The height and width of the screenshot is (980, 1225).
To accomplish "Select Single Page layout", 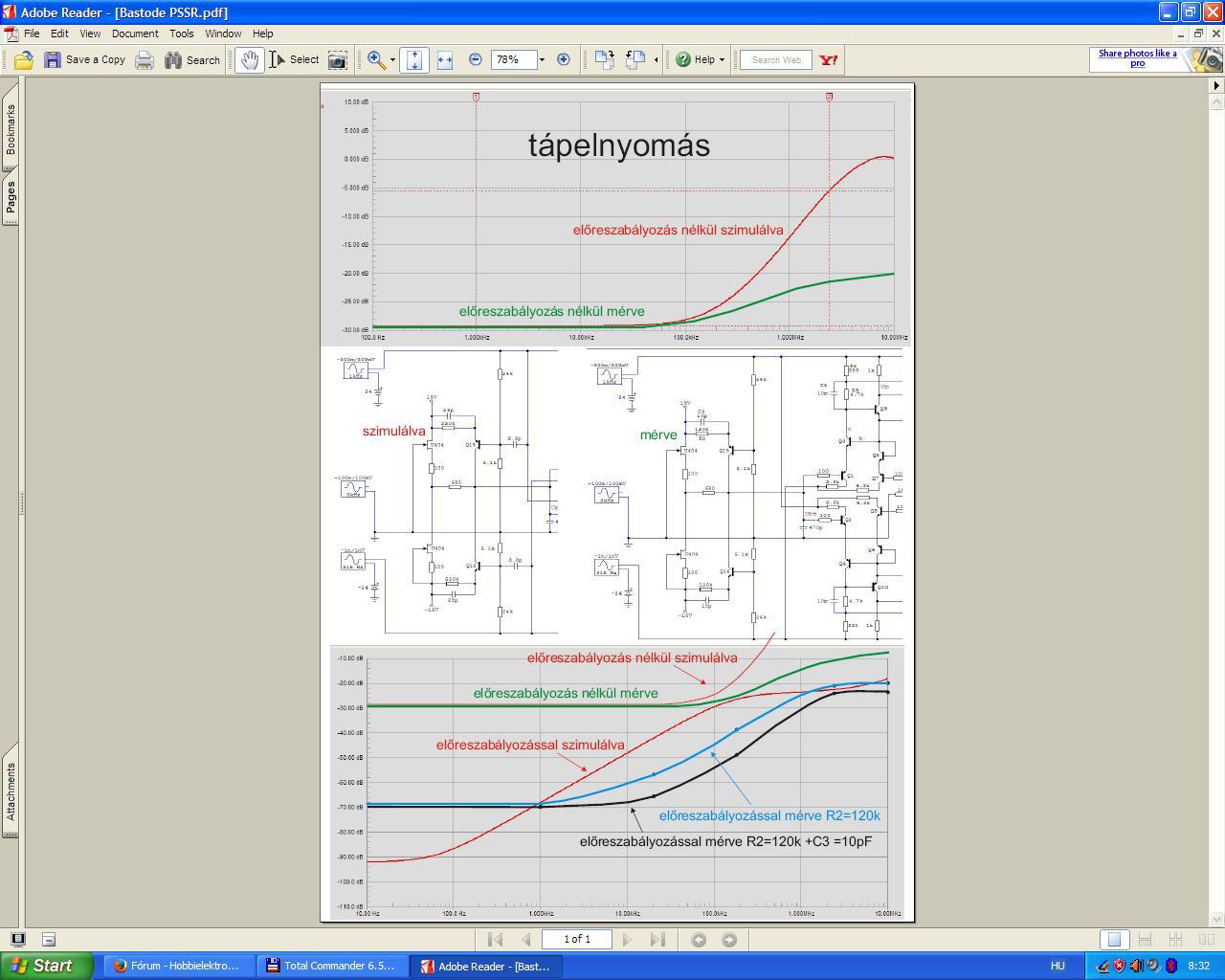I will pyautogui.click(x=1114, y=940).
